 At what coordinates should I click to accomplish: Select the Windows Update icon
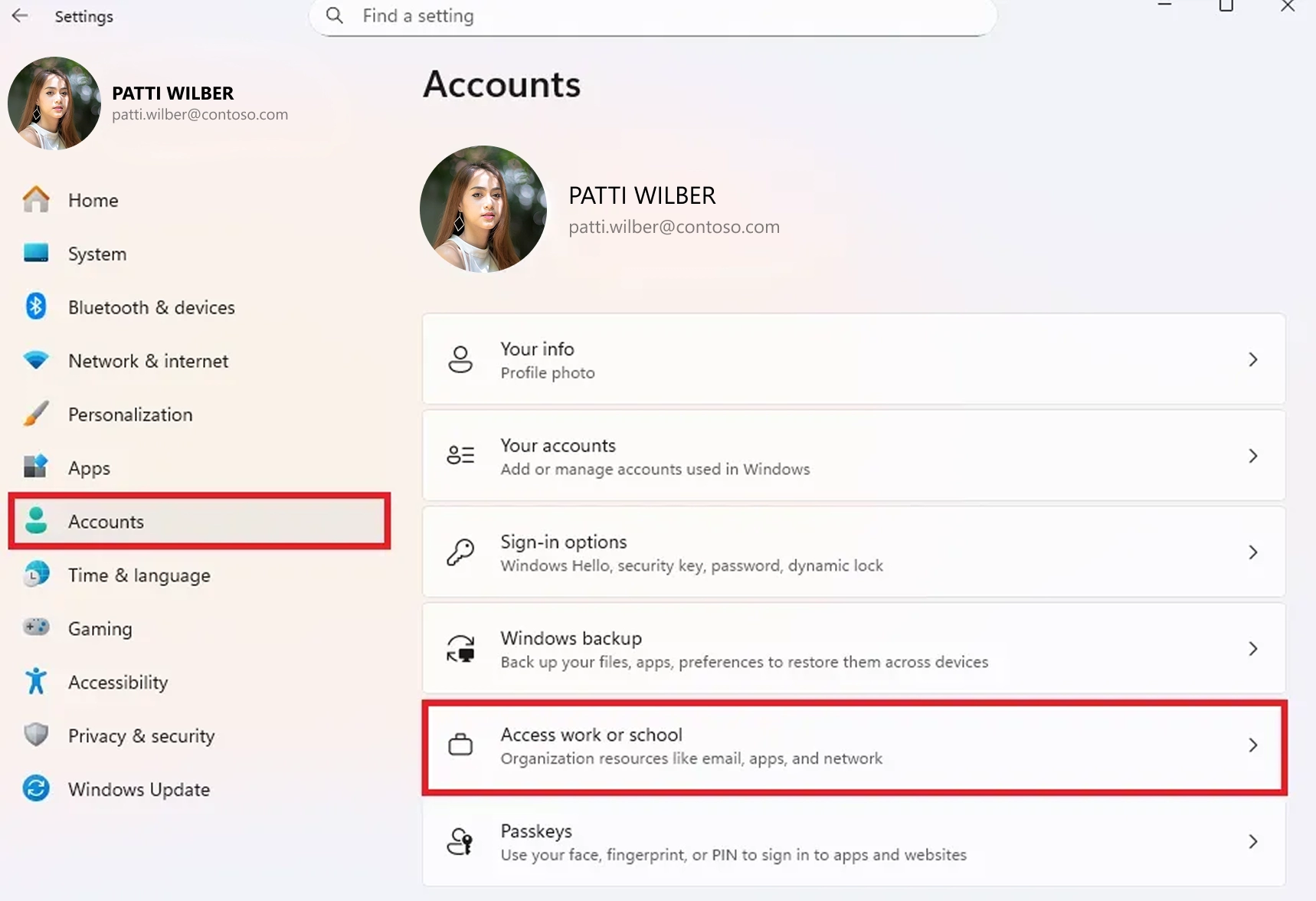pos(36,788)
